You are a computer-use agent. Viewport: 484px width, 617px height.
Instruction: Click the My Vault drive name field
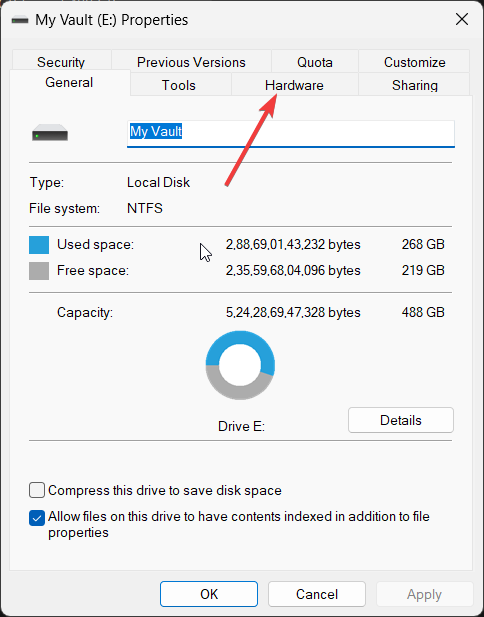291,134
